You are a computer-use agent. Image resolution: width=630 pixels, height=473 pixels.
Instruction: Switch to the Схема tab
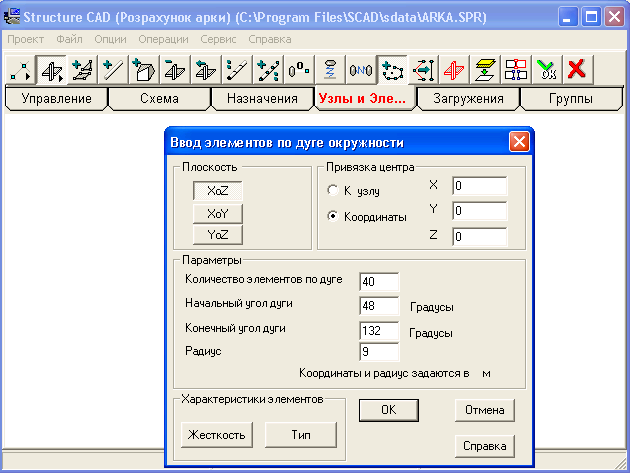coord(160,98)
